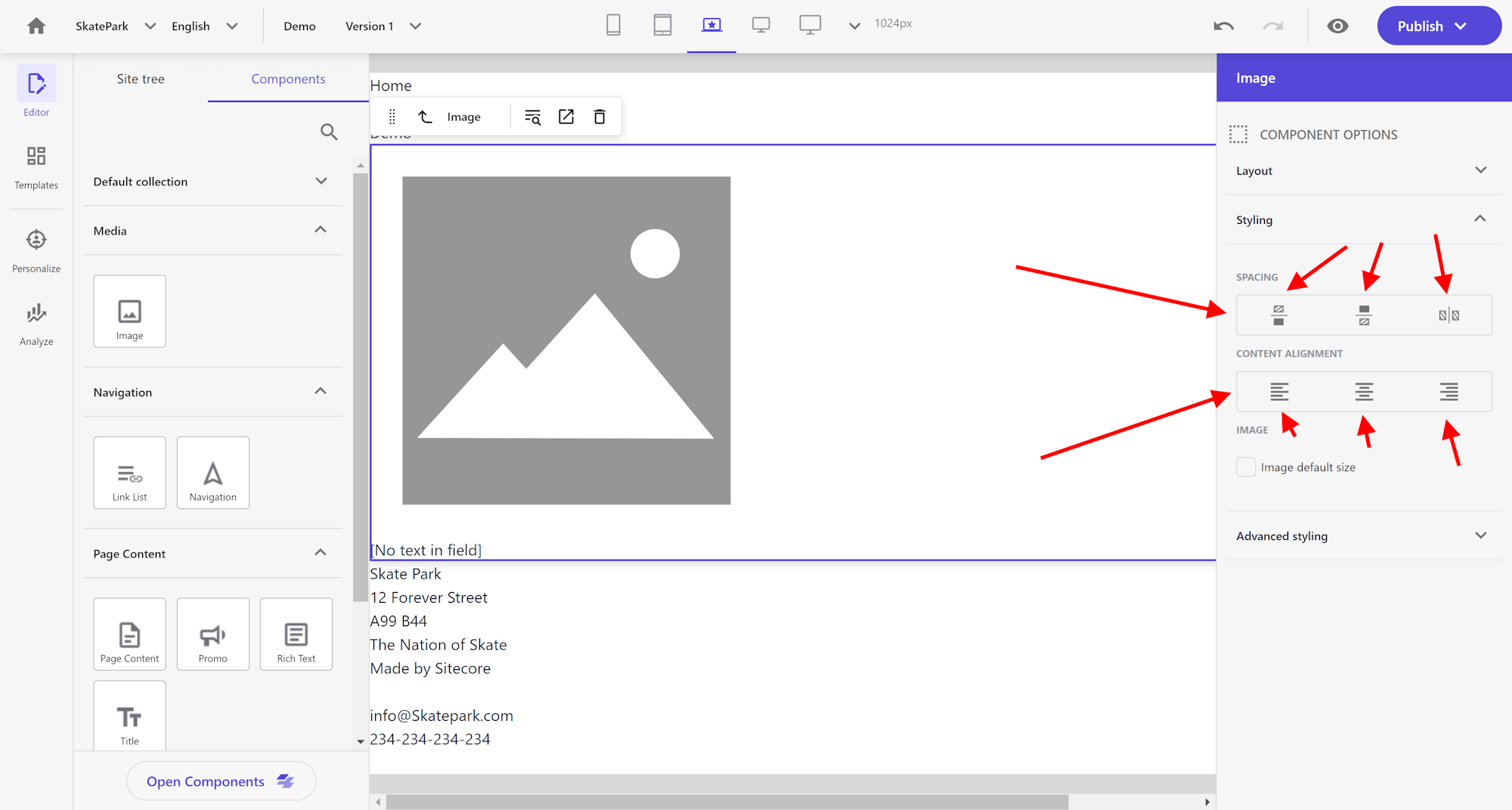
Task: Expand the Layout options section
Action: [x=1479, y=170]
